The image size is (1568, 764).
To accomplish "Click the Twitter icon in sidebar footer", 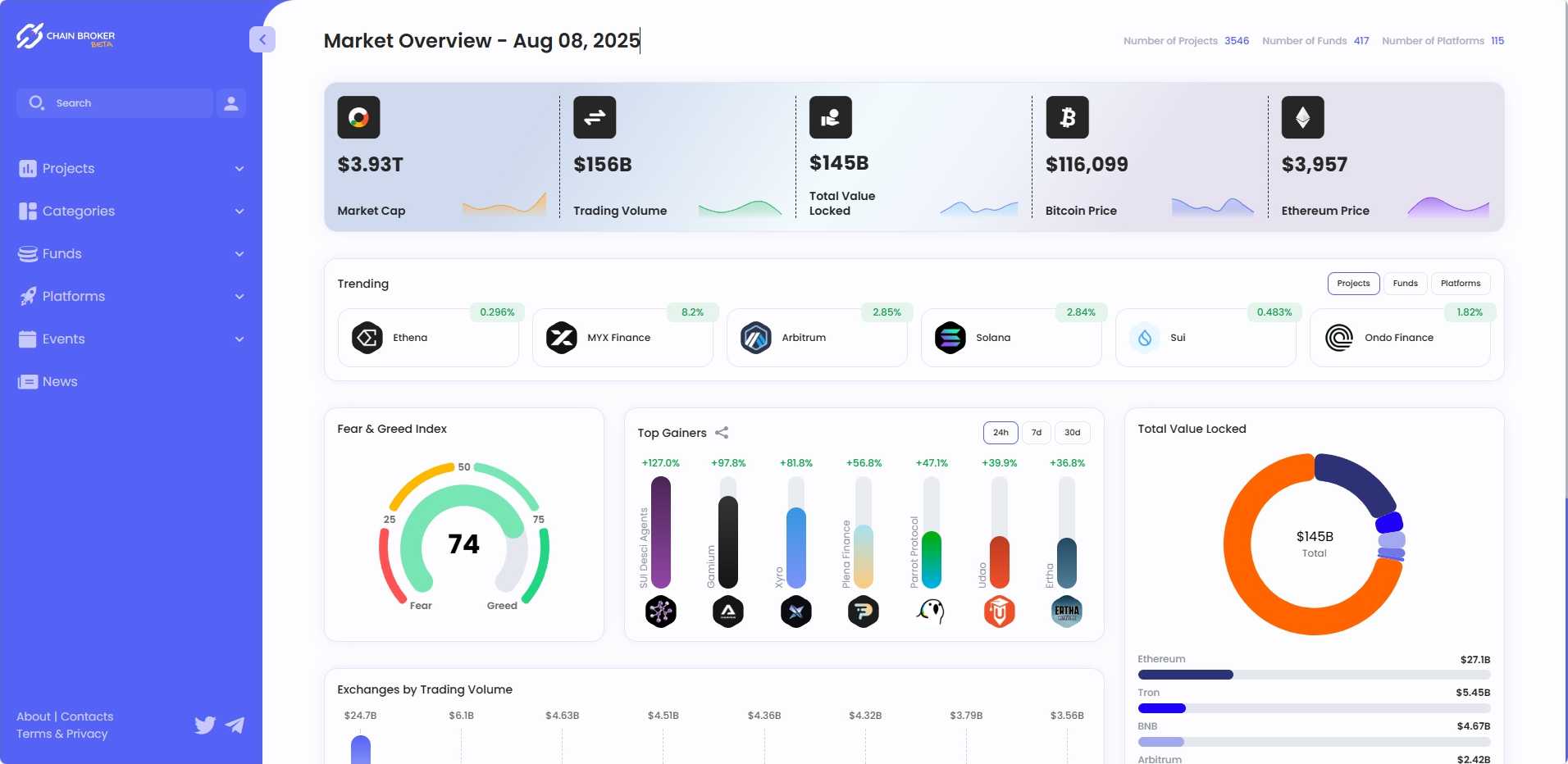I will point(205,725).
